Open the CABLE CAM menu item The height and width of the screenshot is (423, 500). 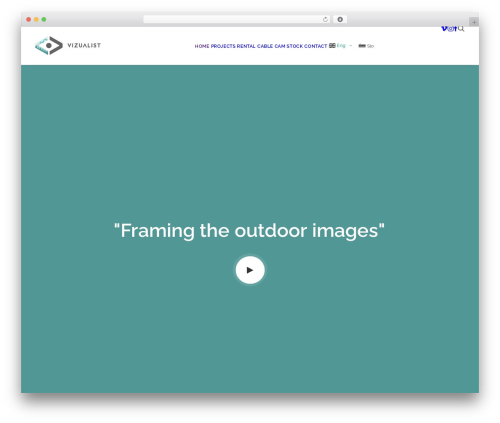[271, 46]
